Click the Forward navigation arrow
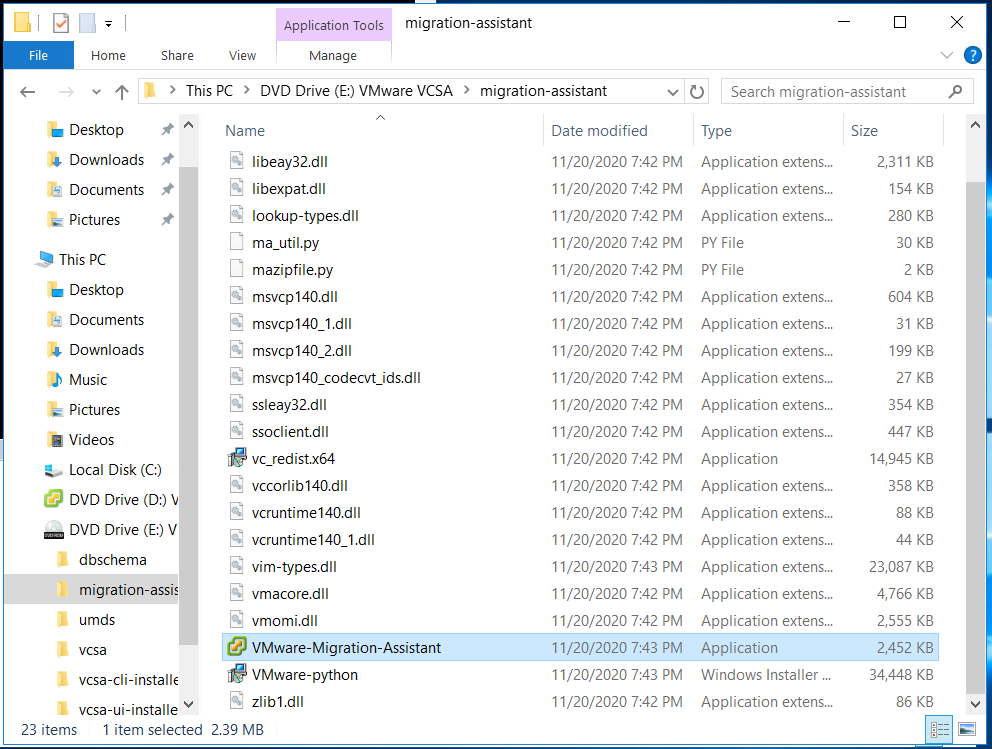Screen dimensions: 992x749 tap(66, 92)
